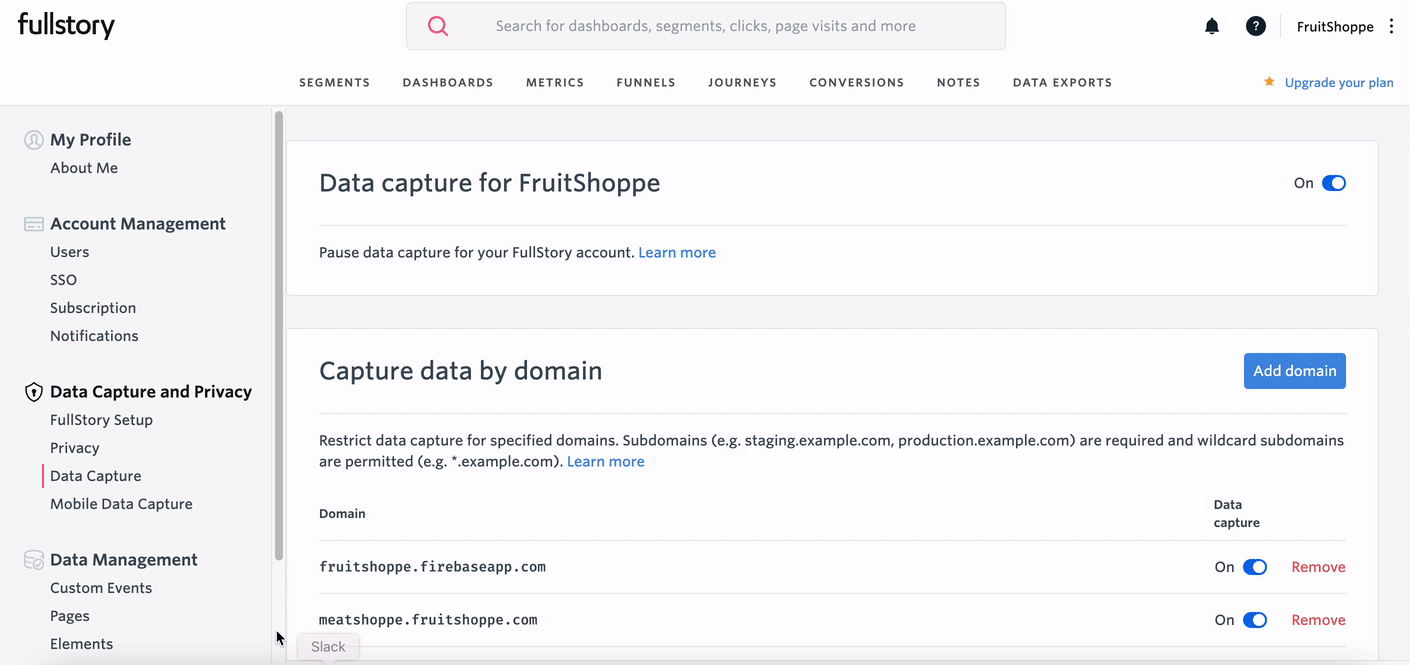Go to the Metrics tab

click(555, 83)
